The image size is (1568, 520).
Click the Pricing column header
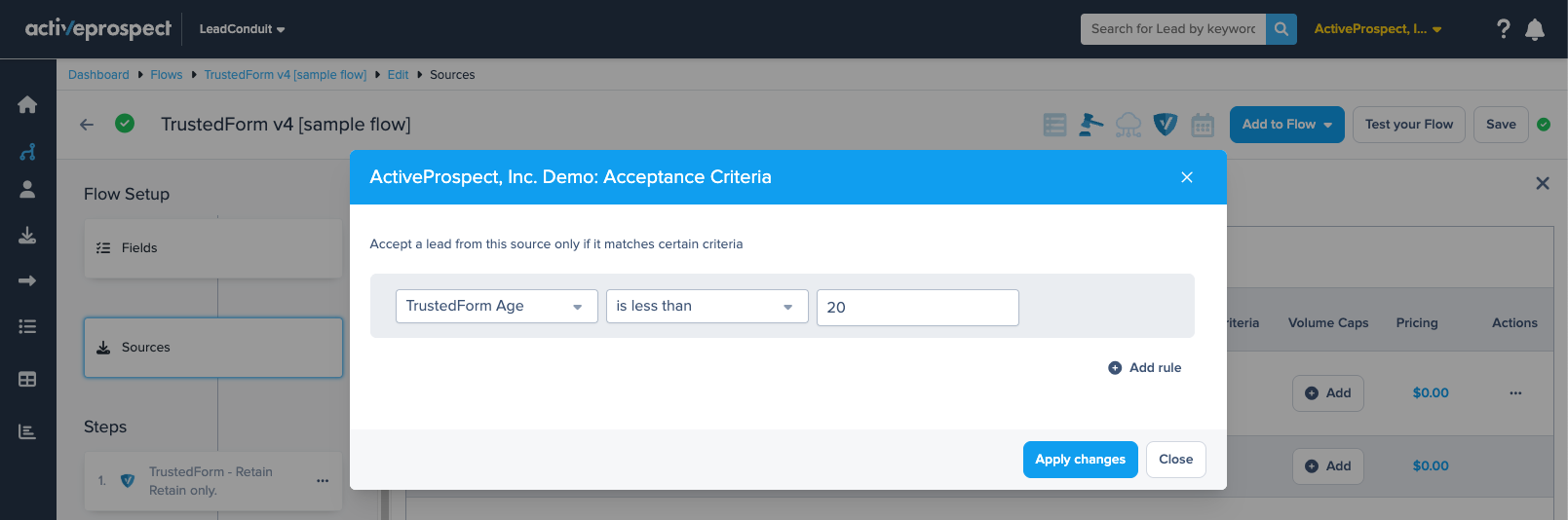(x=1416, y=323)
